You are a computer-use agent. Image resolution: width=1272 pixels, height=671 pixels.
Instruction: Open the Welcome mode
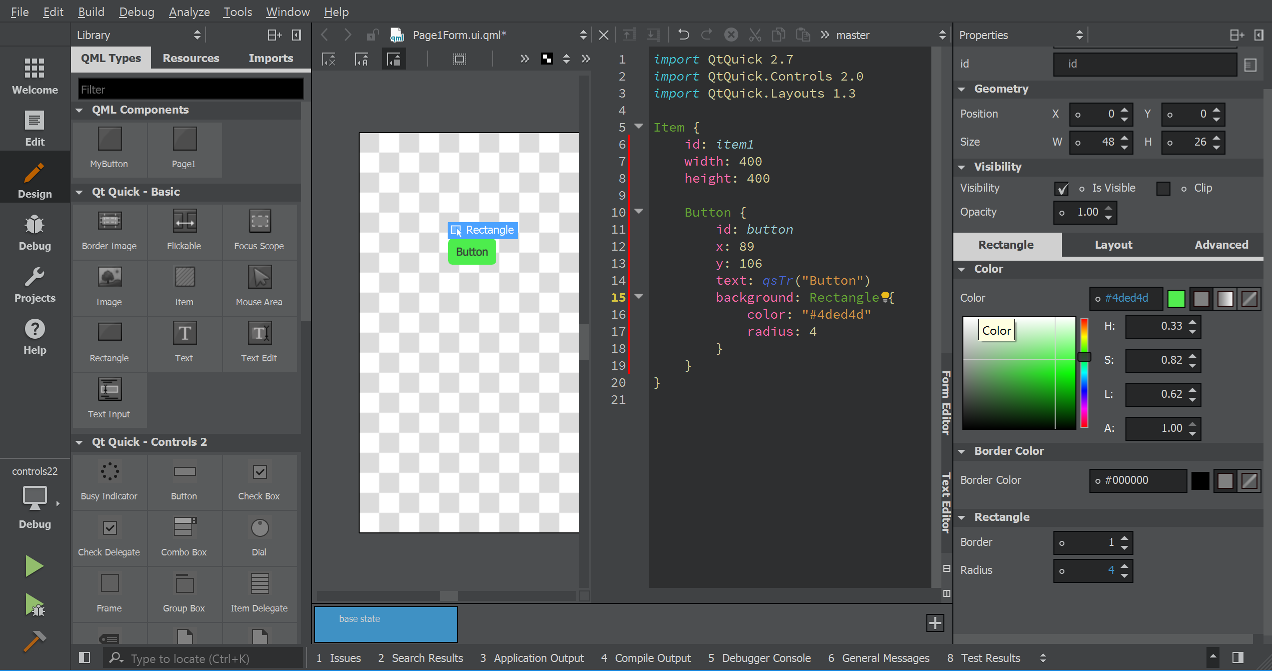click(x=34, y=75)
